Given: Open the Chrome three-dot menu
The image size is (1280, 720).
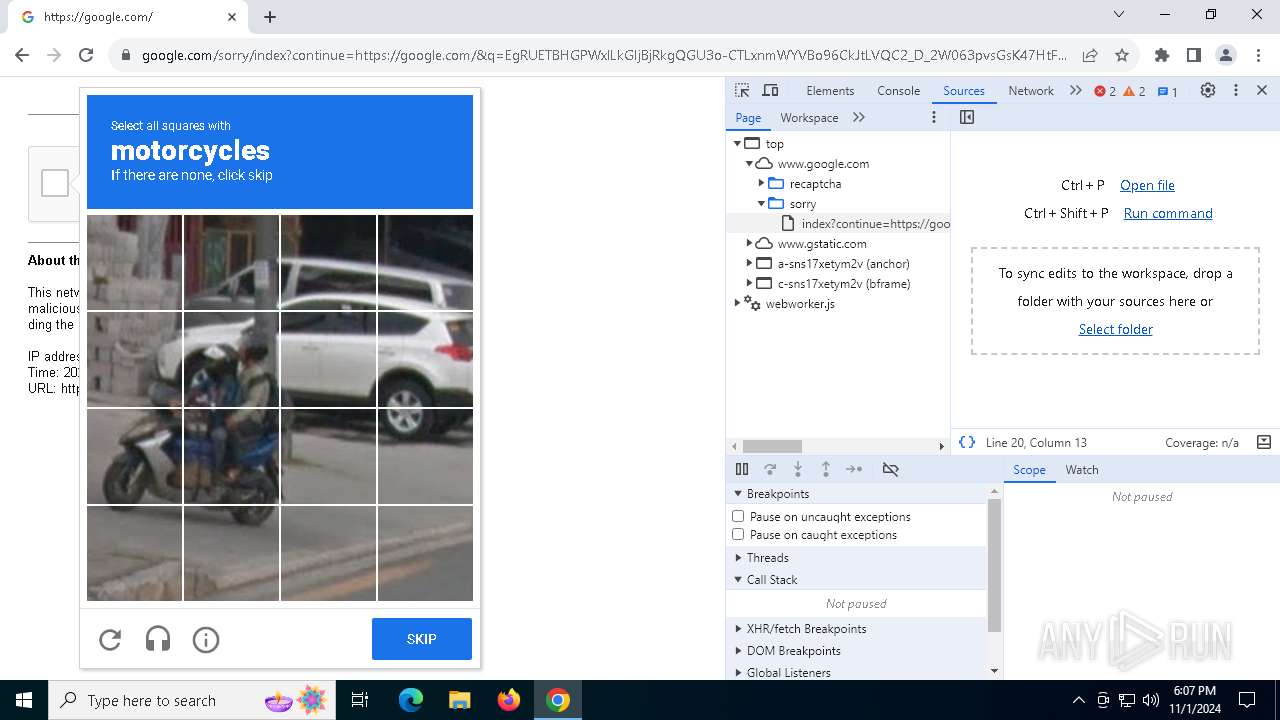Looking at the screenshot, I should point(1258,55).
